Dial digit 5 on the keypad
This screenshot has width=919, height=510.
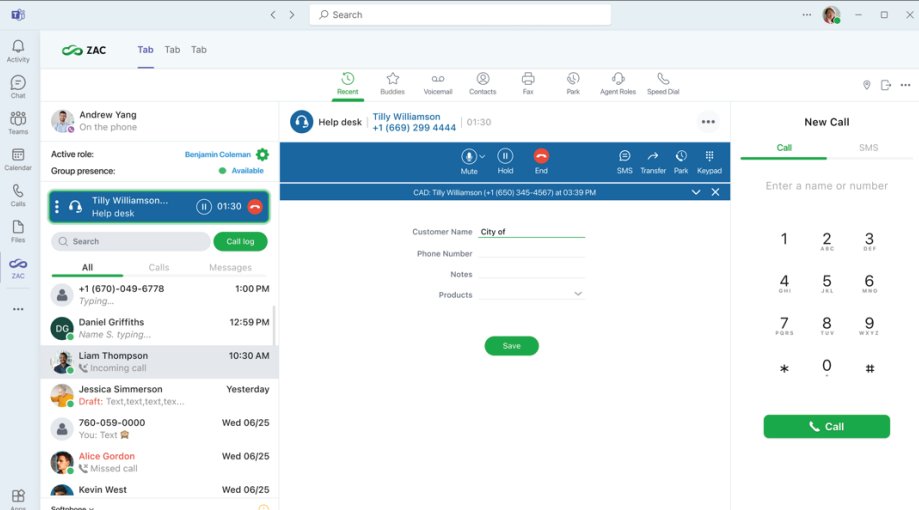click(826, 283)
